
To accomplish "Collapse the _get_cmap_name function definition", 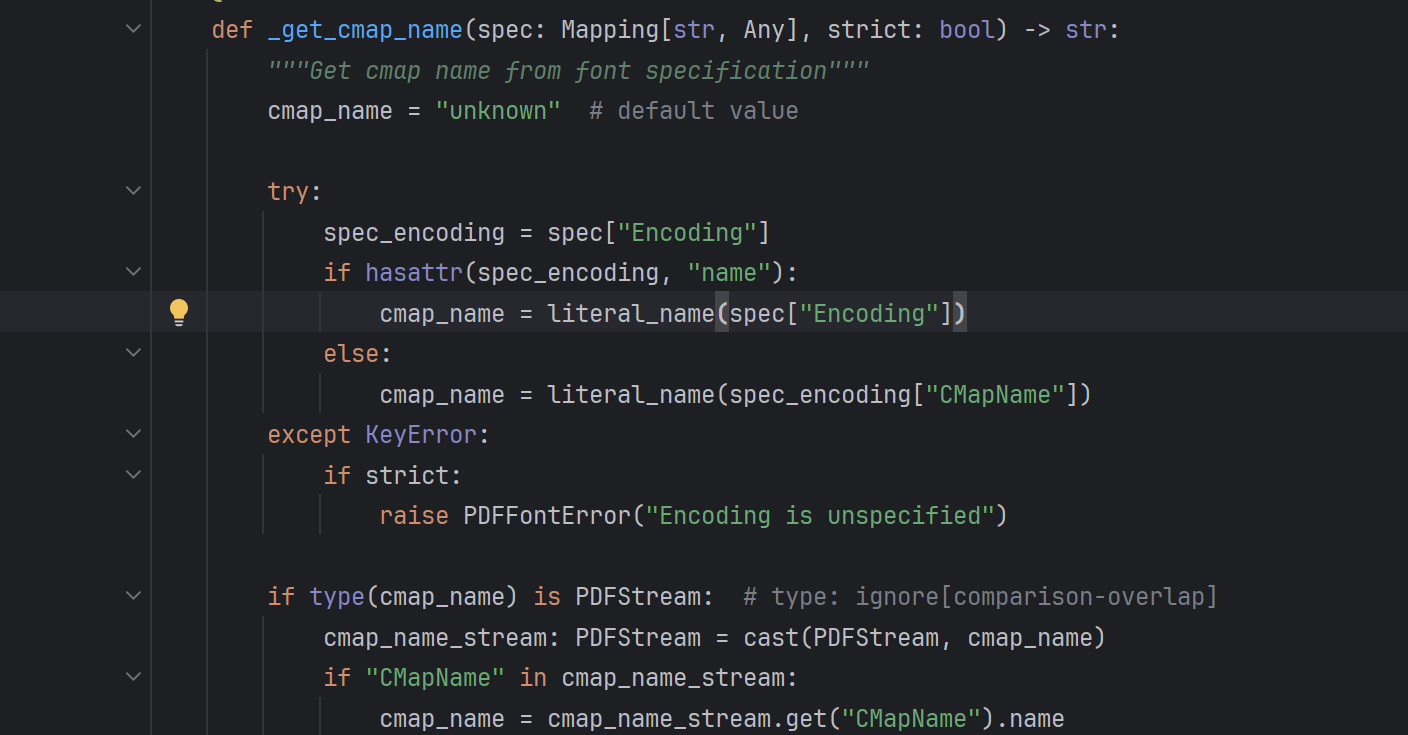I will pyautogui.click(x=133, y=29).
